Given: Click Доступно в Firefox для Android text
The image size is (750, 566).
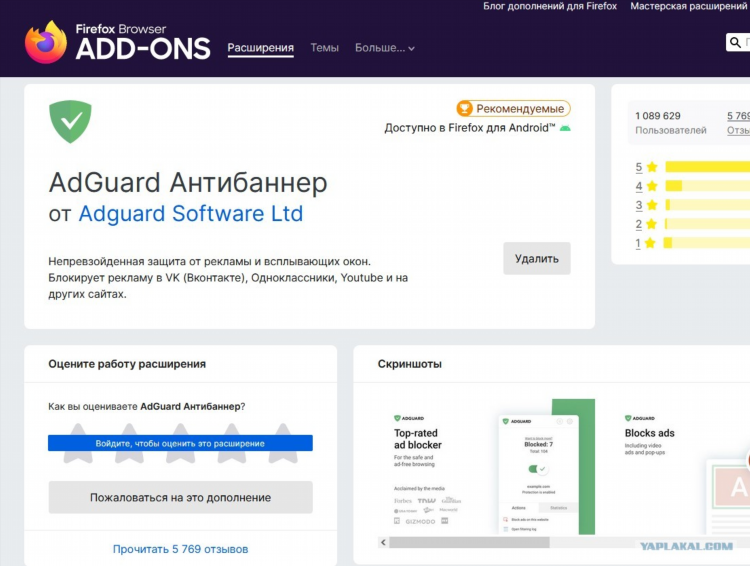Looking at the screenshot, I should [470, 128].
